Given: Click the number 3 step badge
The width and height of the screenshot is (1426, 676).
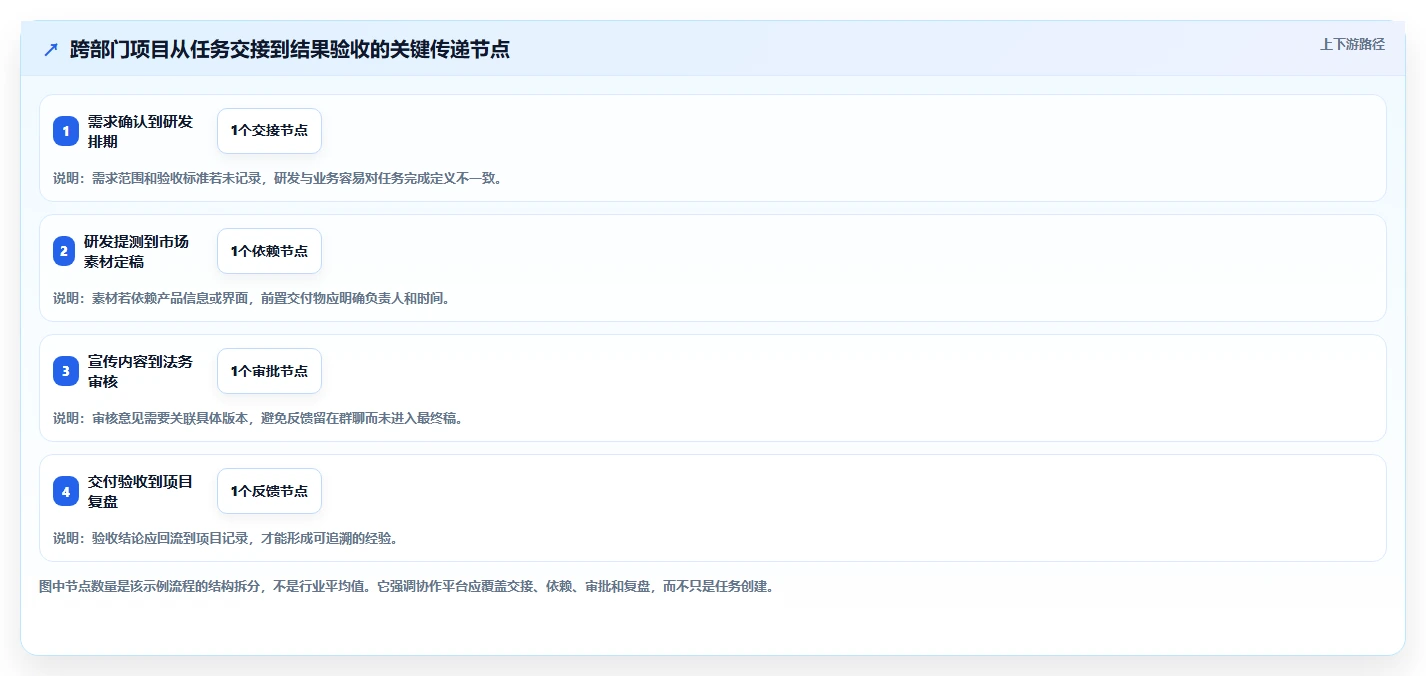Looking at the screenshot, I should point(66,371).
